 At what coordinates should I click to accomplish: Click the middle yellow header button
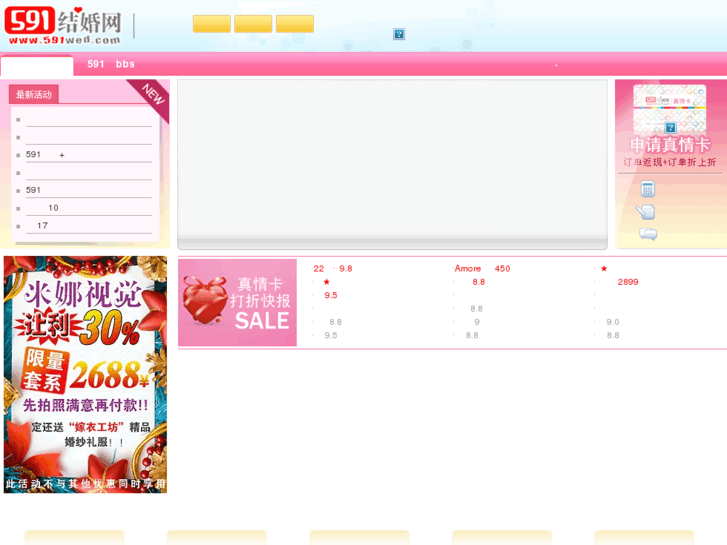pyautogui.click(x=253, y=24)
